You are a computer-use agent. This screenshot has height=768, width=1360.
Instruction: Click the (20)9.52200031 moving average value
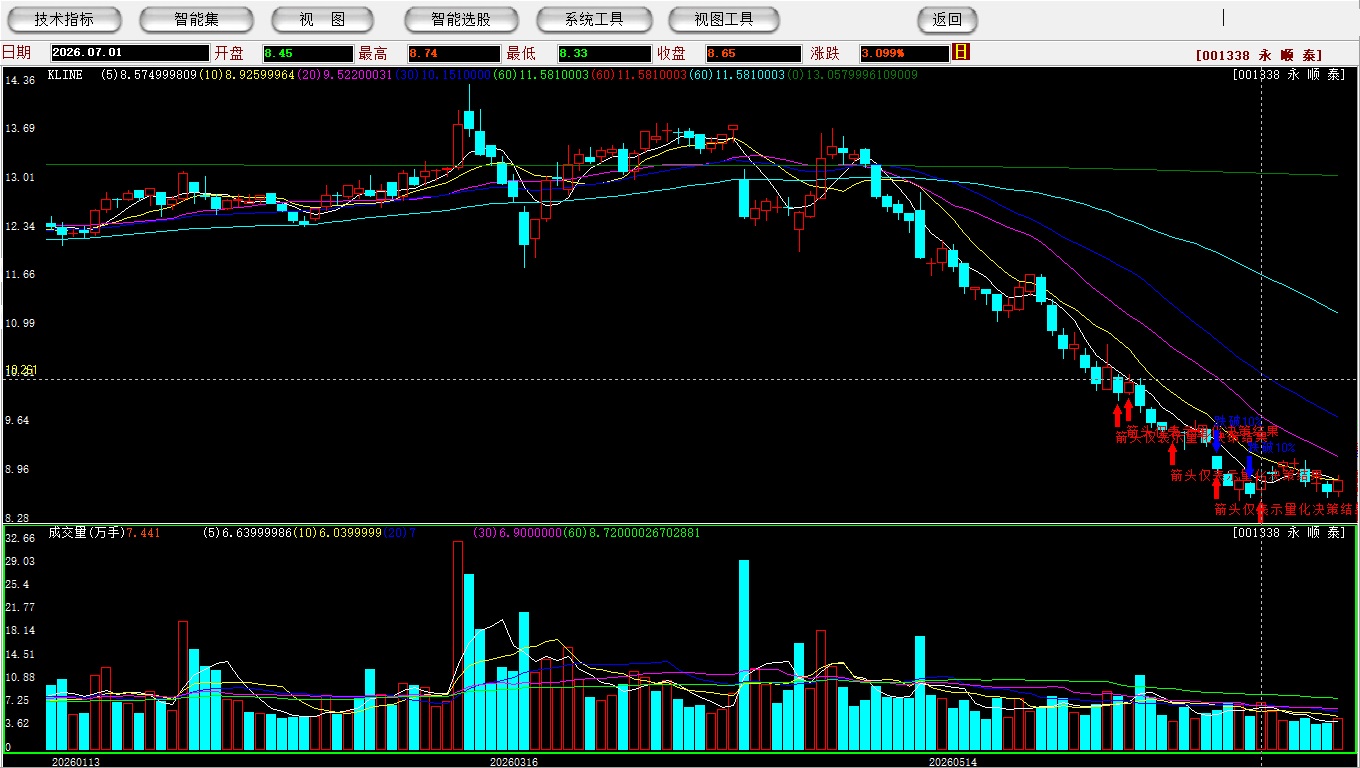(x=345, y=74)
